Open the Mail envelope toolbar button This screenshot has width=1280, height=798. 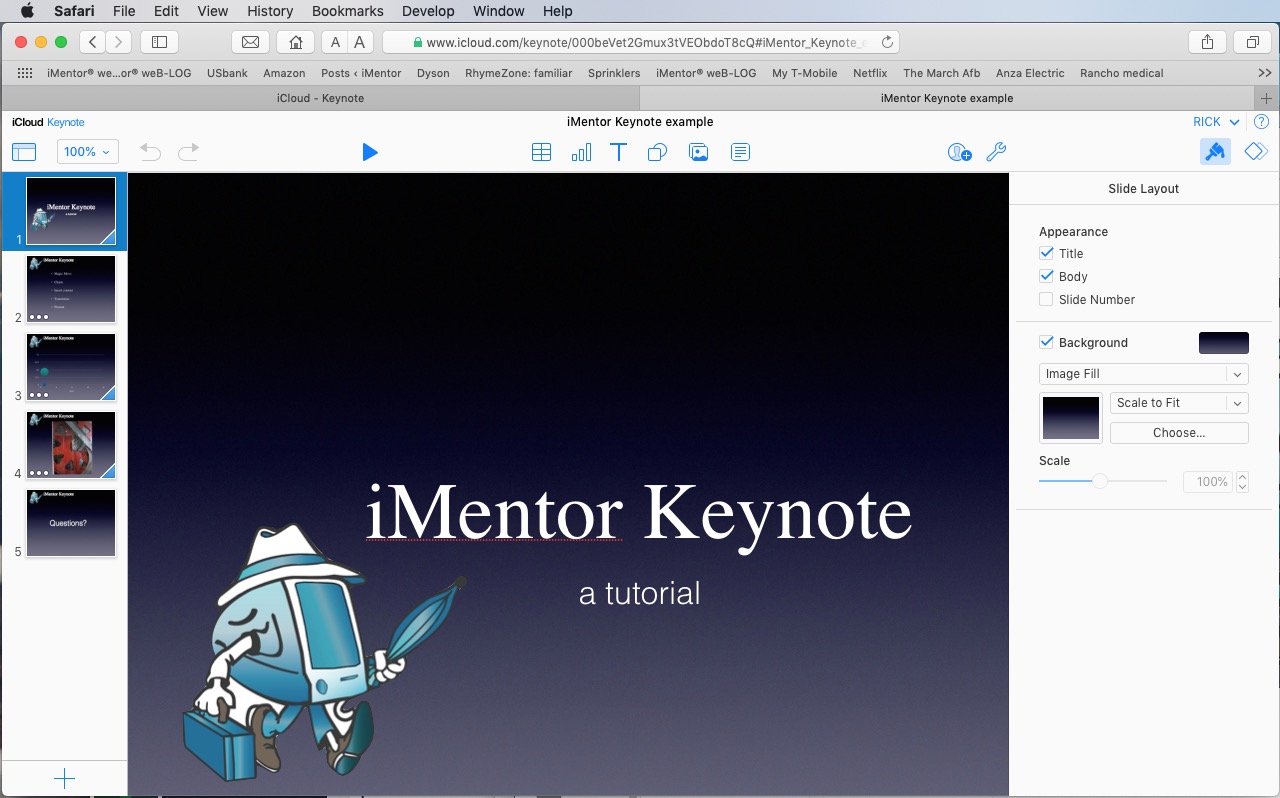tap(250, 42)
